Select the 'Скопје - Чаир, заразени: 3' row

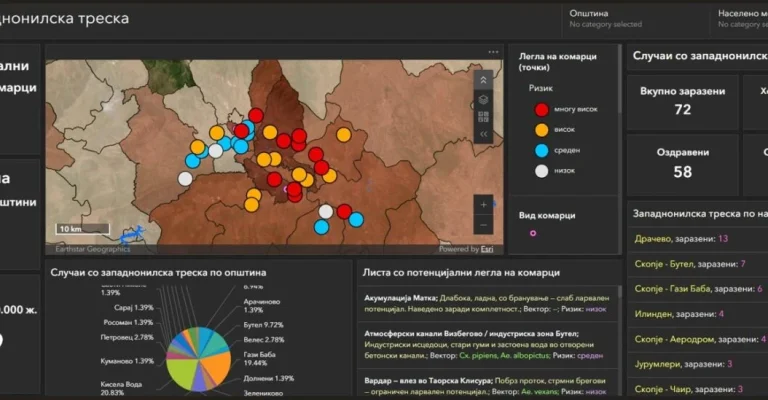(x=697, y=389)
